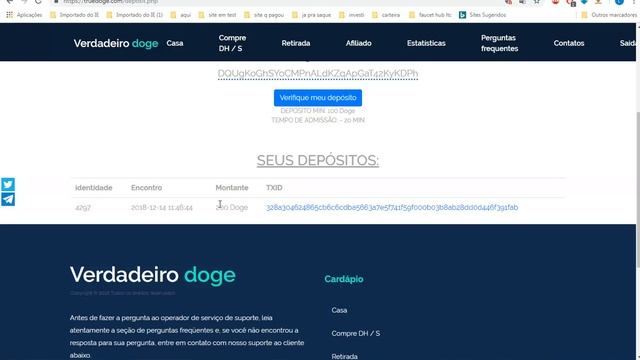The image size is (640, 360).
Task: Click the Verdadeiro doge logo in navbar
Action: [116, 43]
